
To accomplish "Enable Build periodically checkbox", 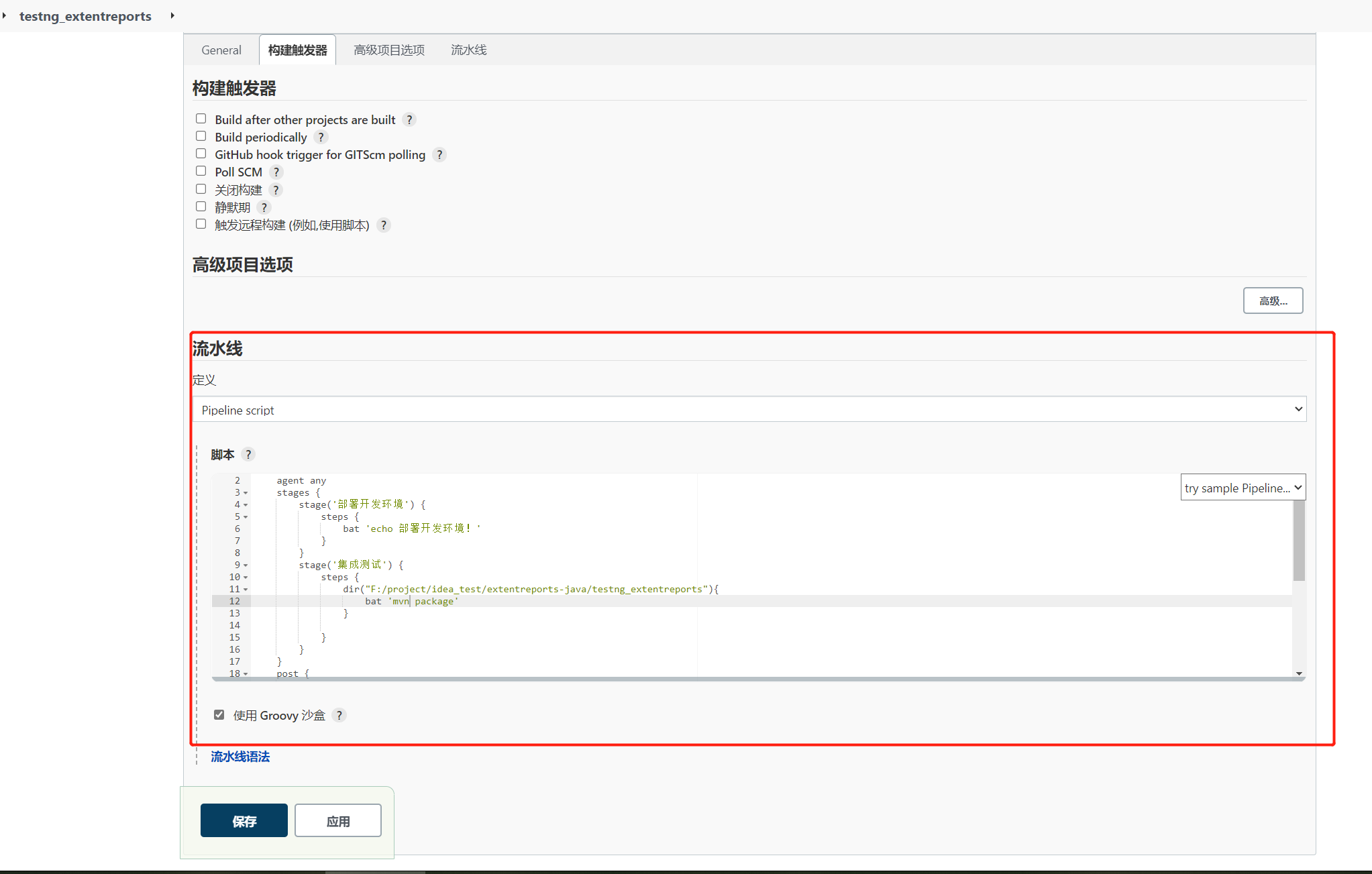I will click(x=201, y=136).
